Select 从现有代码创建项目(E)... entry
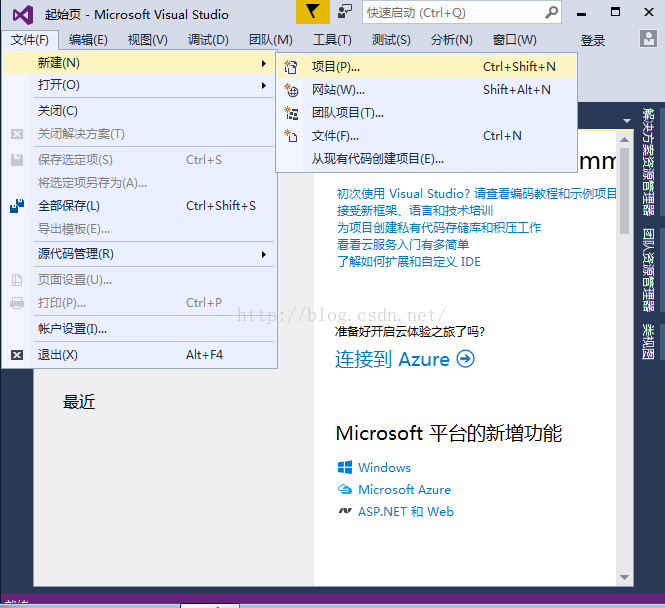The image size is (665, 608). point(427,159)
